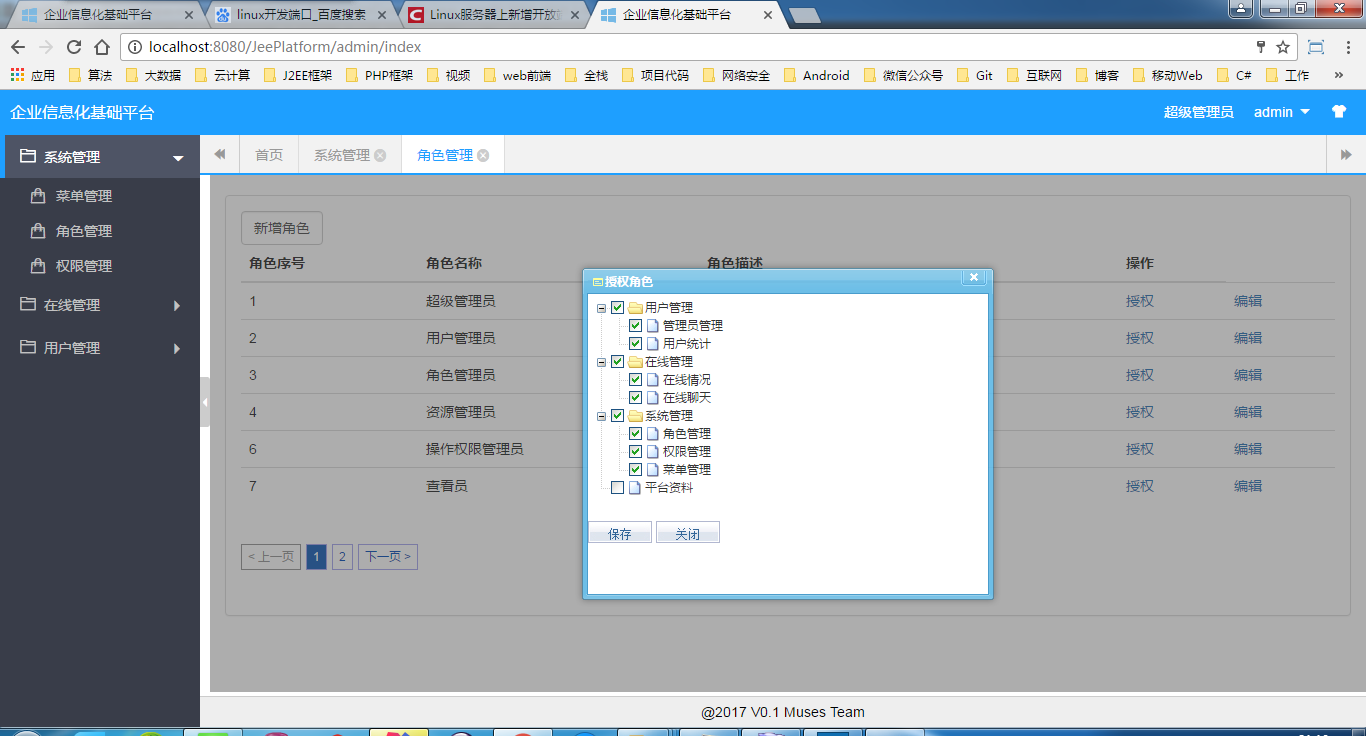Click the folder icon beside 系统管理 in sidebar

coord(26,156)
